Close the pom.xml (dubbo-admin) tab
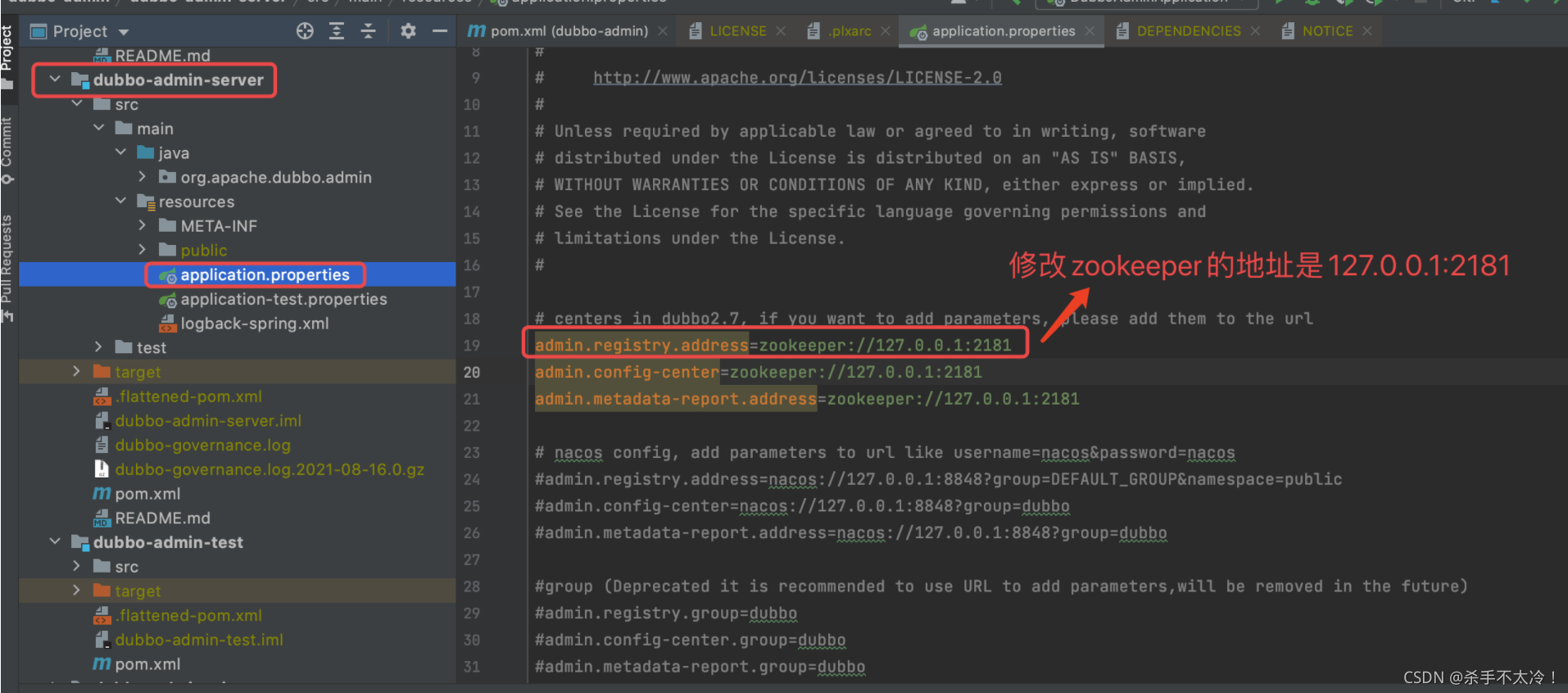The image size is (1568, 693). (x=663, y=31)
